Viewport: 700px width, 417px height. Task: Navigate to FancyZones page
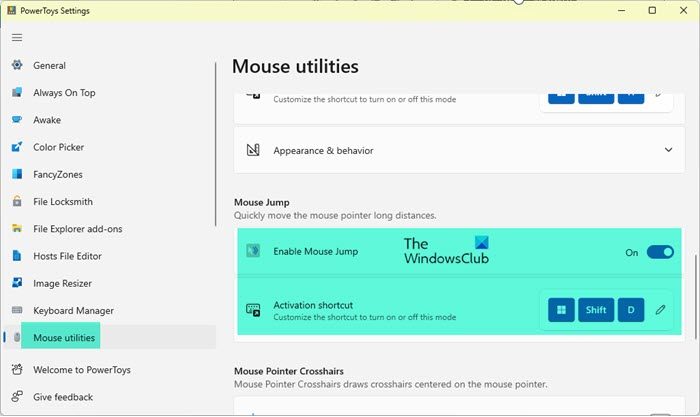58,174
